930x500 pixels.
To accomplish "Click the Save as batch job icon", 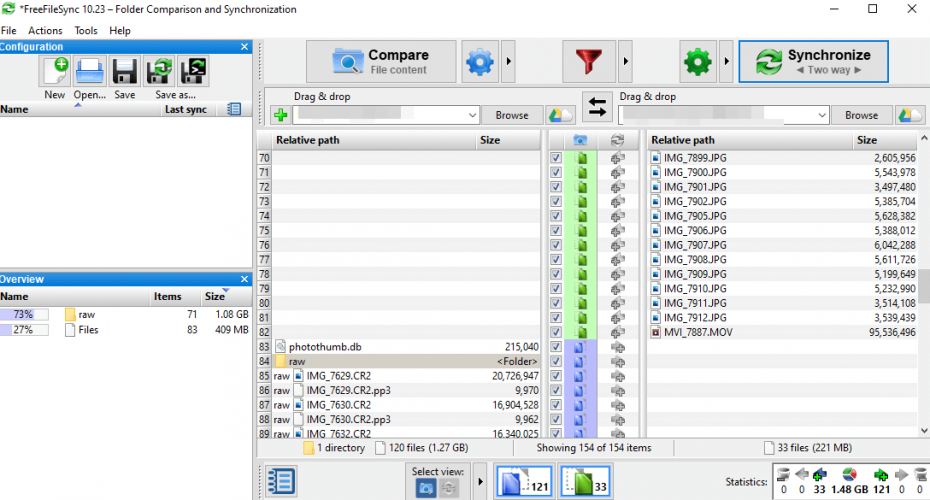I will click(x=193, y=71).
